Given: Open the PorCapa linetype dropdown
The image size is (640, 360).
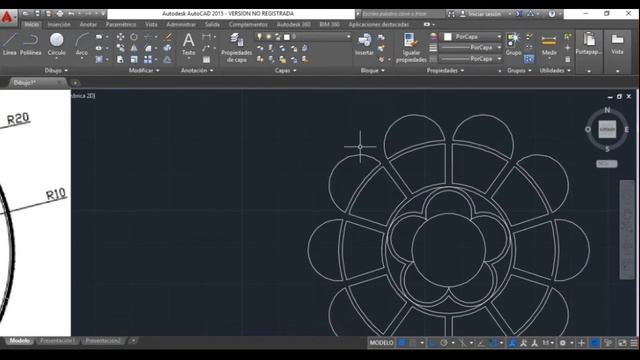Looking at the screenshot, I should click(x=471, y=59).
